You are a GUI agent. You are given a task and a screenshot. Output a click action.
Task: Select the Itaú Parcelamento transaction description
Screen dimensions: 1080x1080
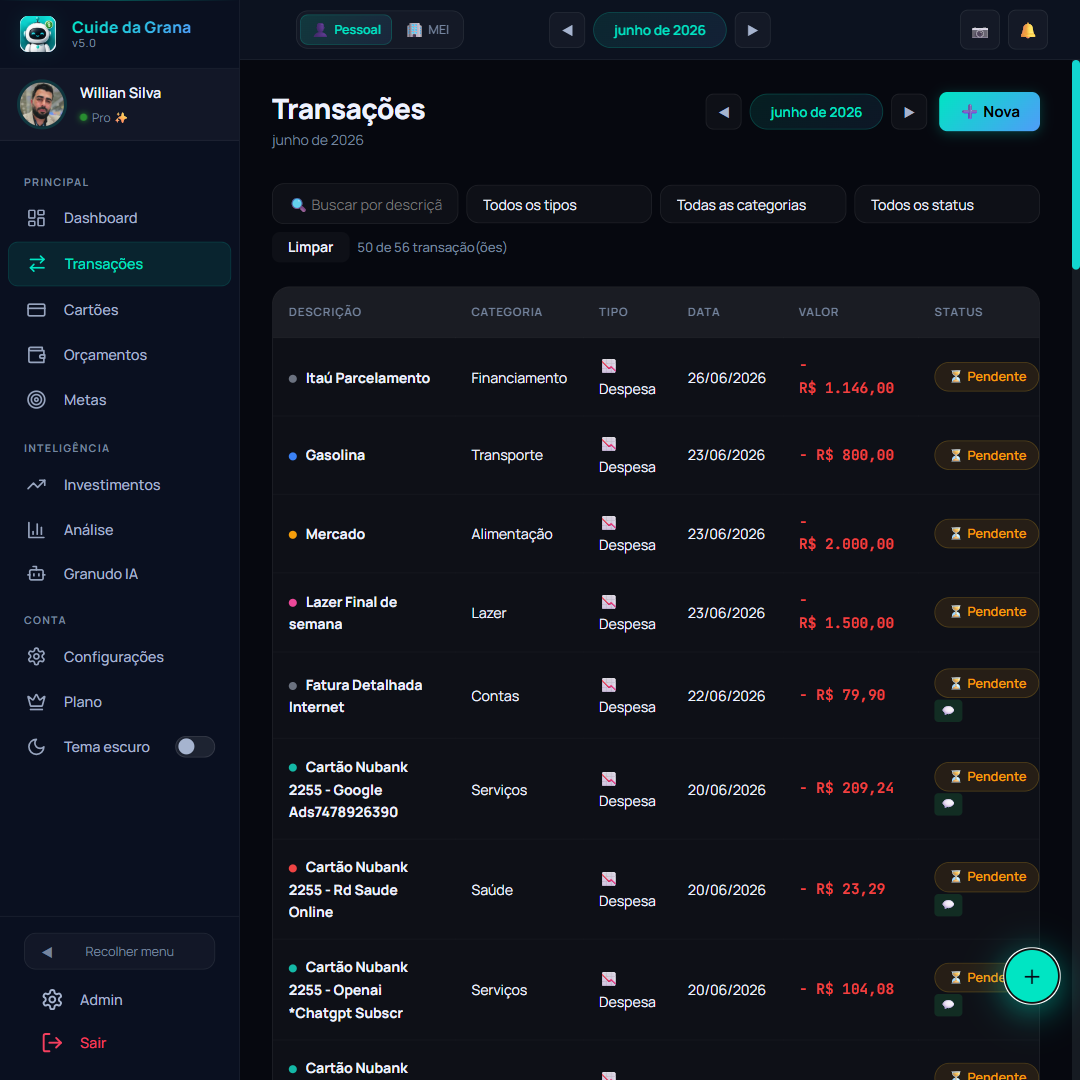(367, 378)
